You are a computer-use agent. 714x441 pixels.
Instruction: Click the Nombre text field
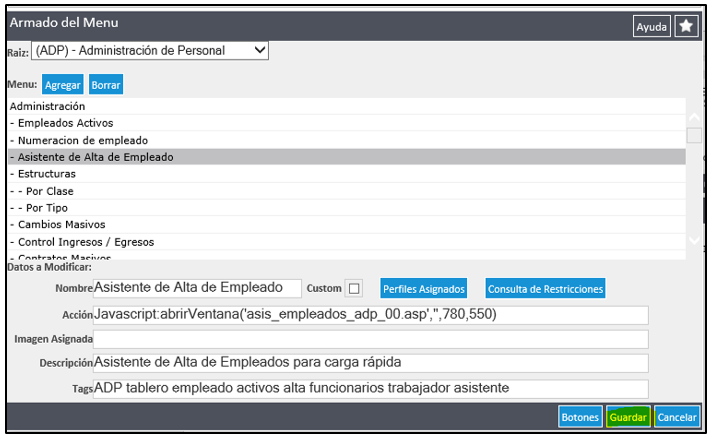pyautogui.click(x=197, y=289)
